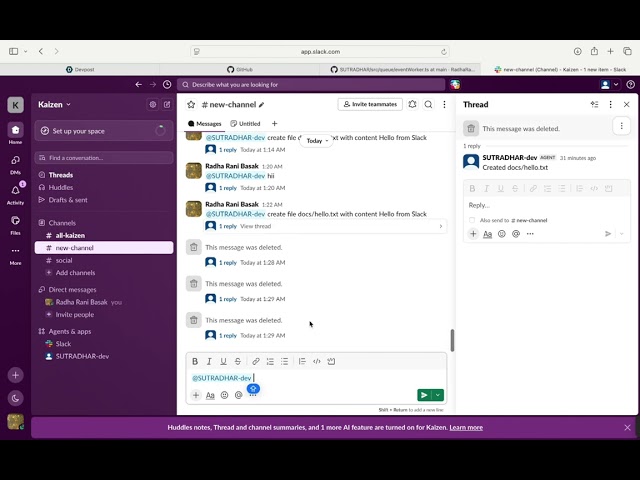Screen dimensions: 640x480
Task: Insert blockquote in main composer
Action: (302, 361)
